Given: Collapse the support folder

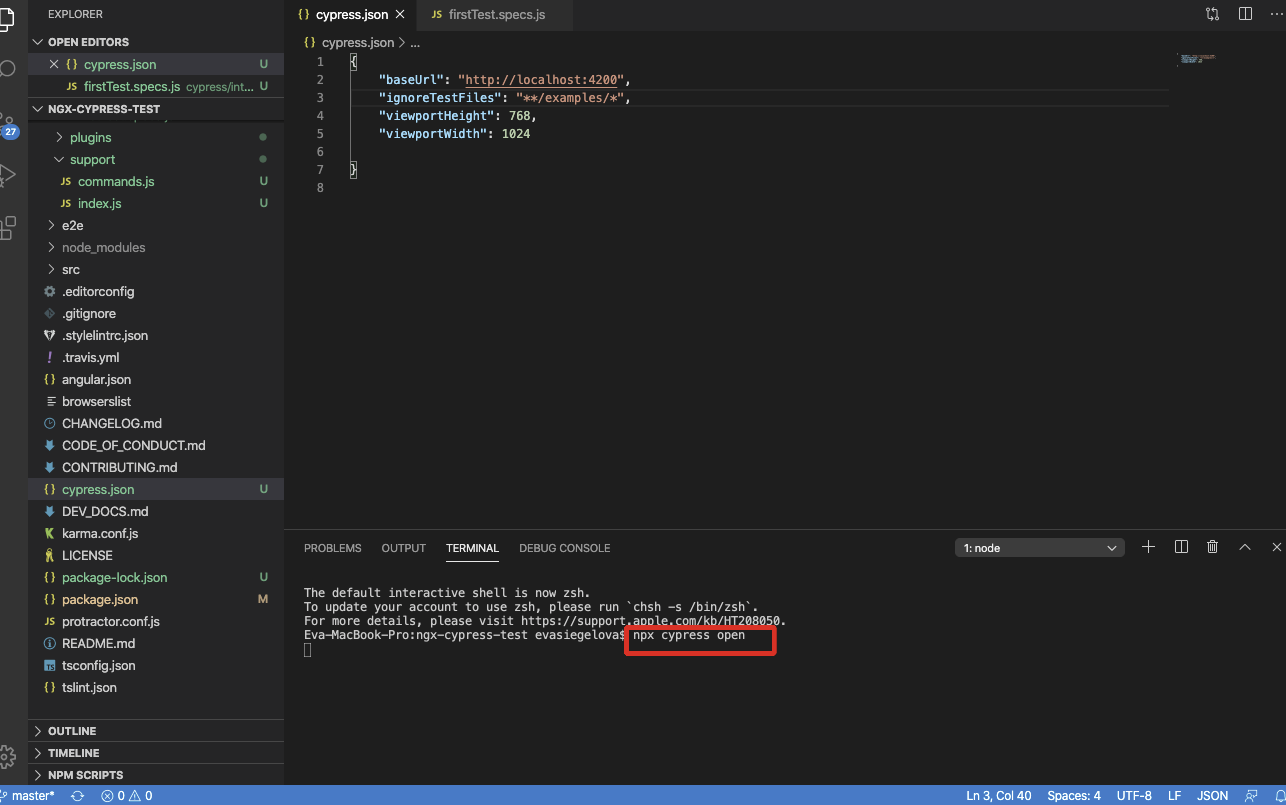Looking at the screenshot, I should (x=92, y=159).
